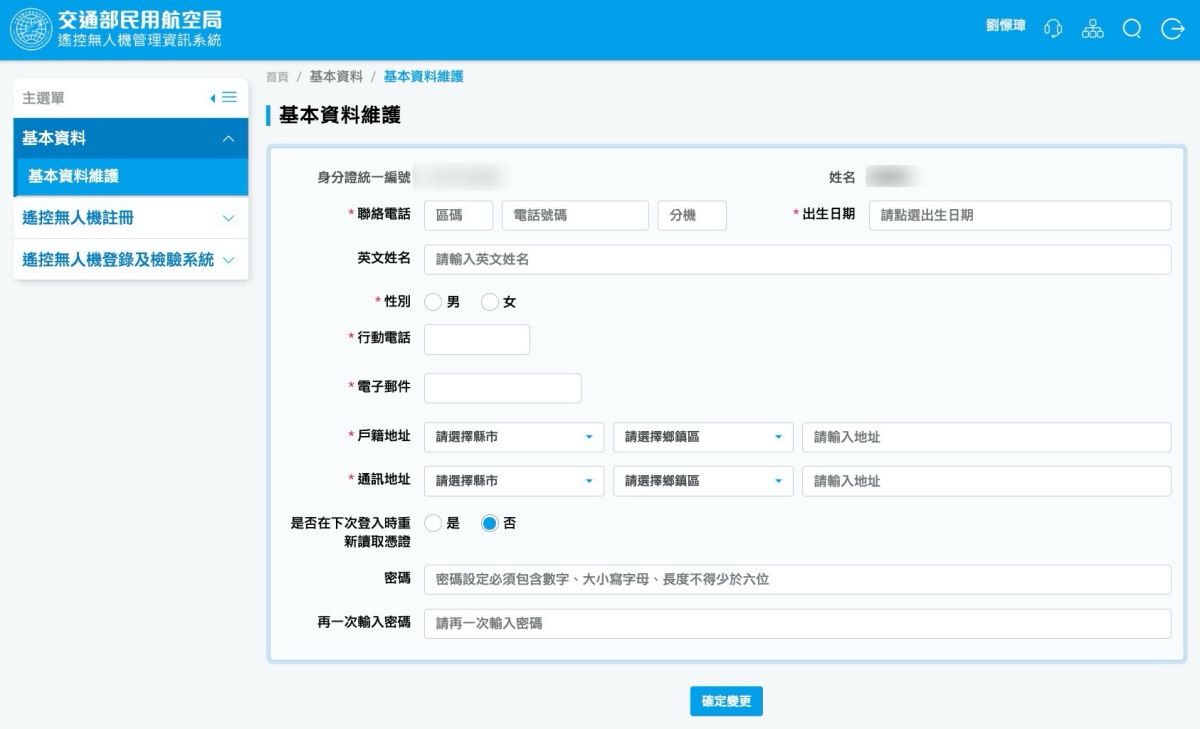Image resolution: width=1200 pixels, height=729 pixels.
Task: Click the logout icon in header
Action: [1172, 29]
